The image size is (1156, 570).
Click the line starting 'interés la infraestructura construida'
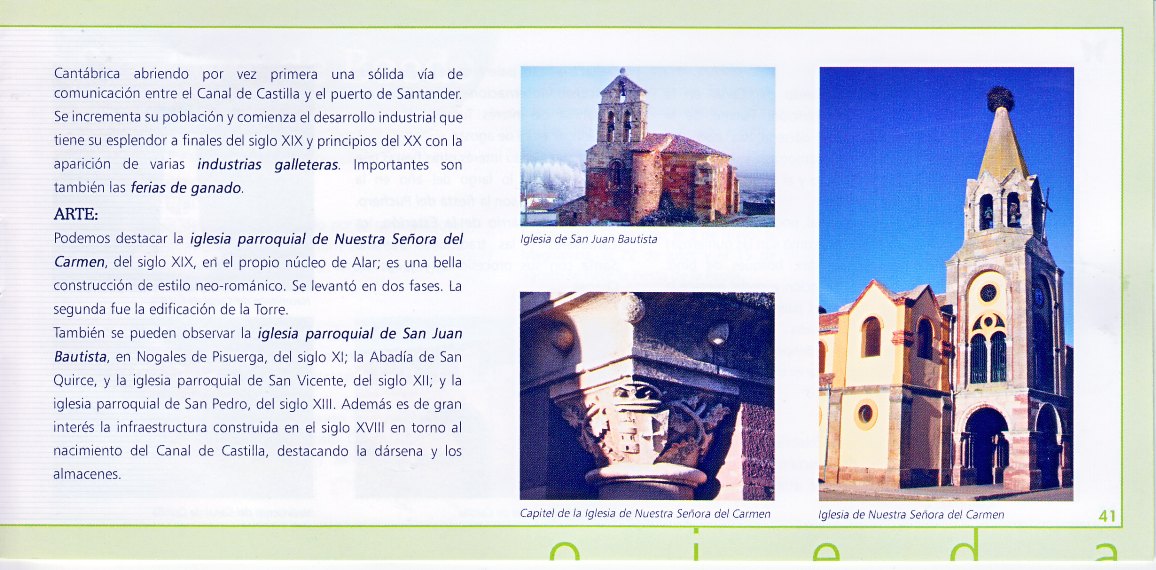(258, 427)
